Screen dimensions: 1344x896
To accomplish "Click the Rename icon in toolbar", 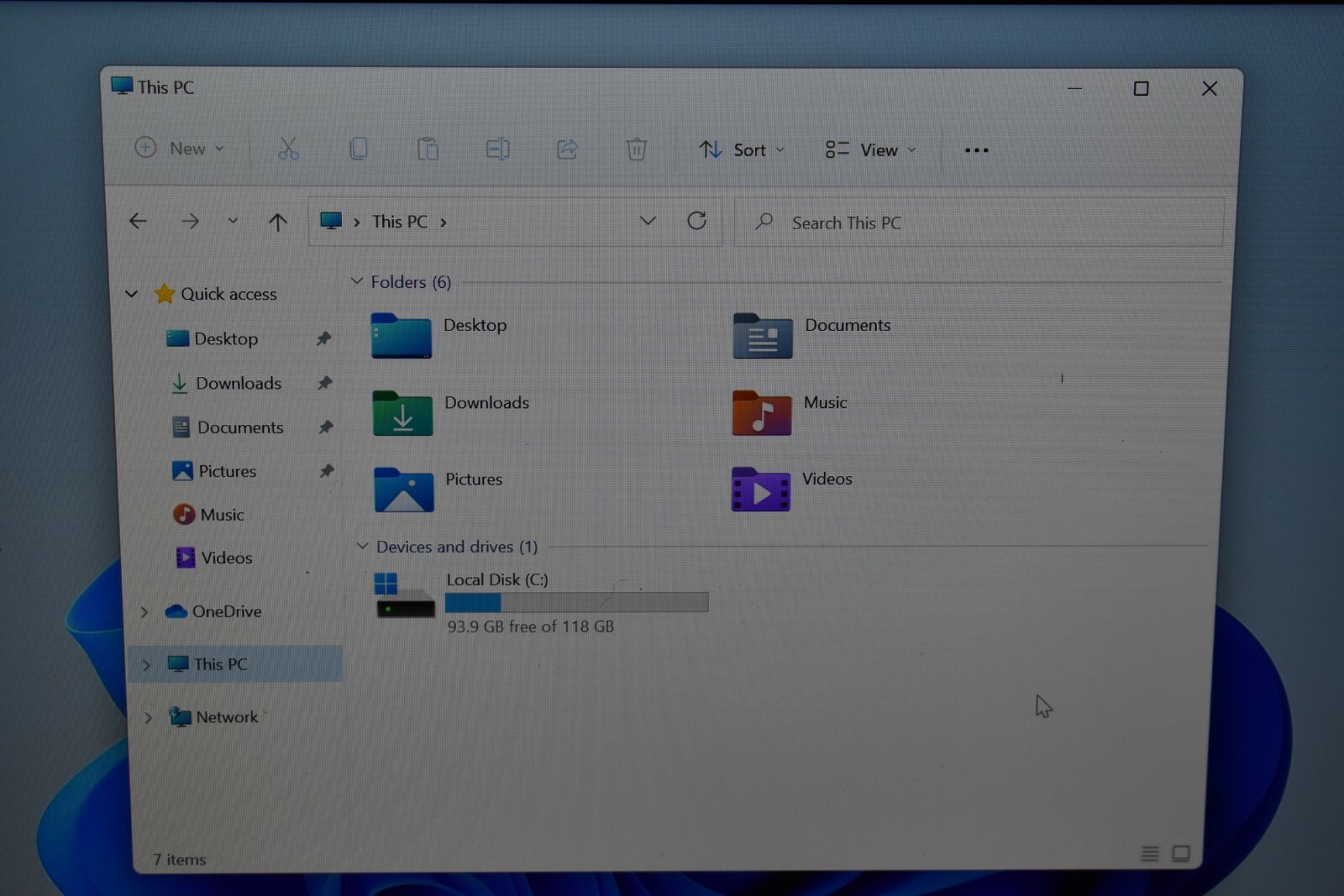I will (497, 149).
